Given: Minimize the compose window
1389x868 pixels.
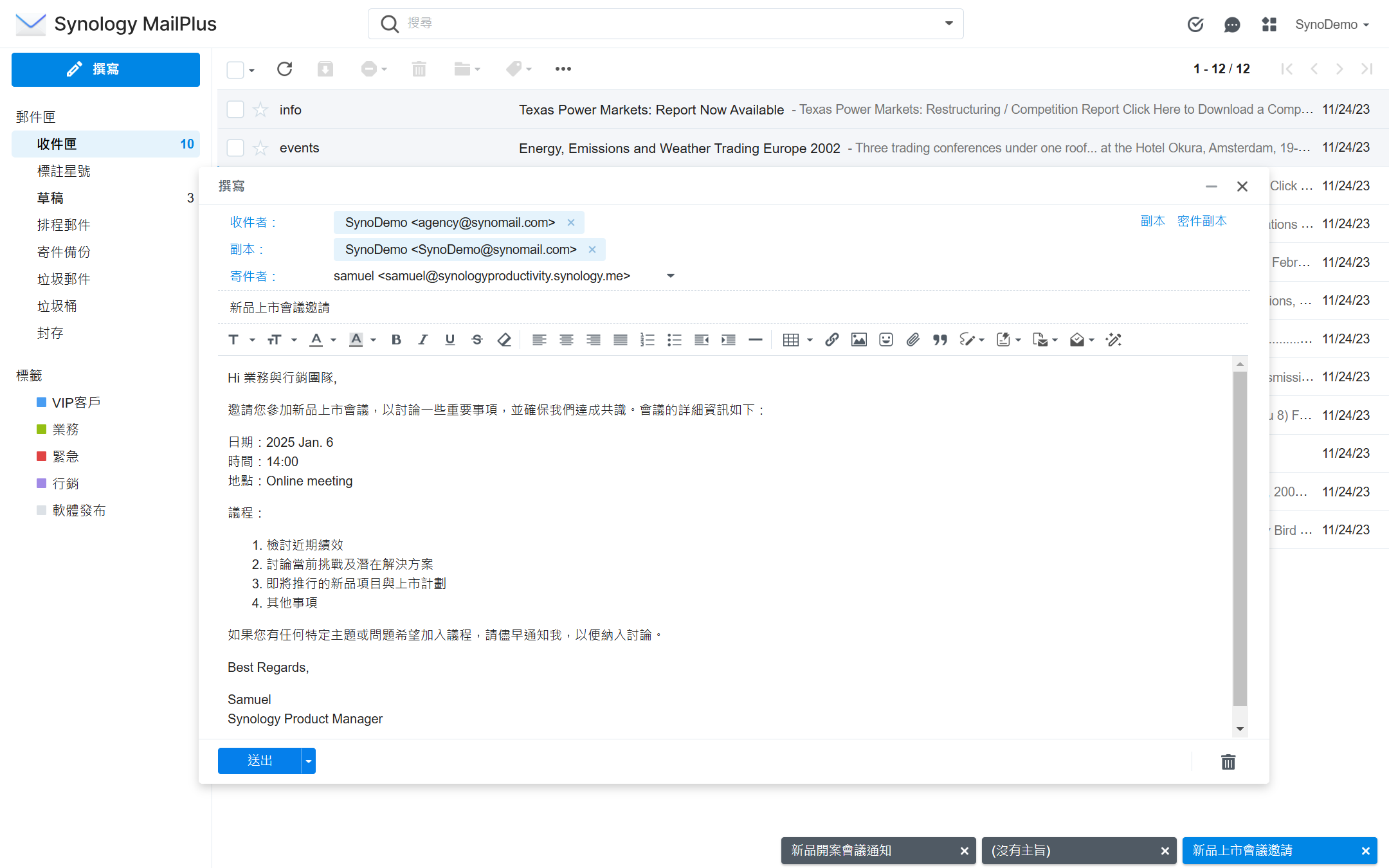Looking at the screenshot, I should (1211, 186).
